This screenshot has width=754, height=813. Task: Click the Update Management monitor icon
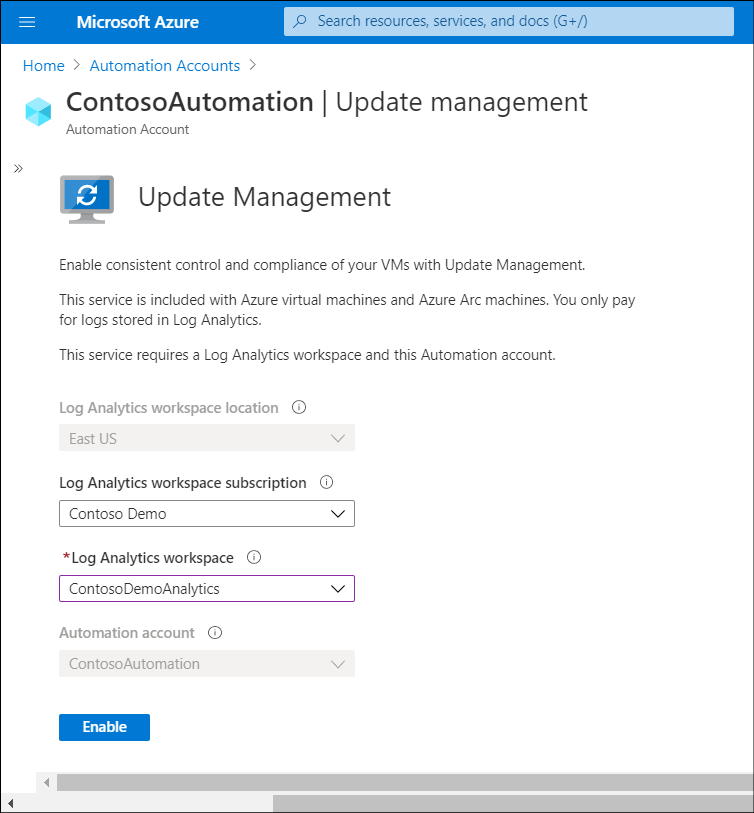87,200
